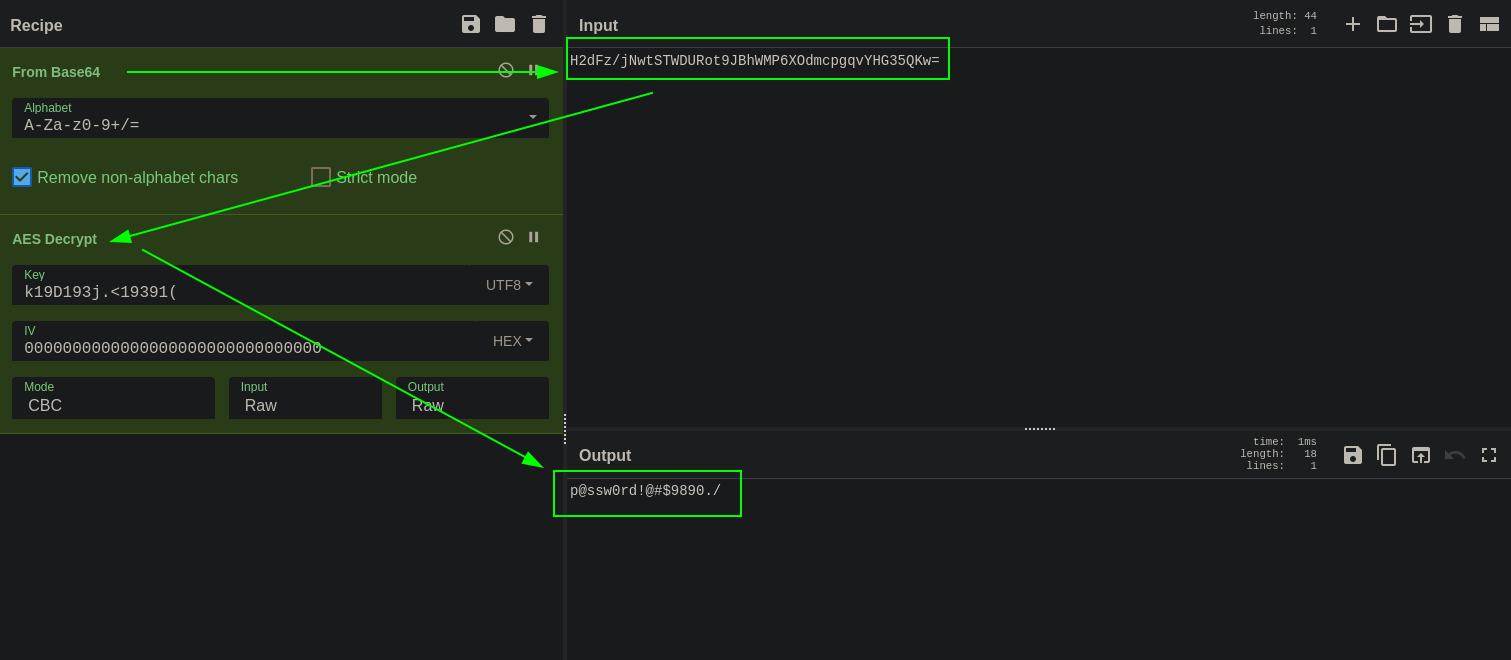
Task: Grab the input/output horizontal splitter handle
Action: (x=1039, y=429)
